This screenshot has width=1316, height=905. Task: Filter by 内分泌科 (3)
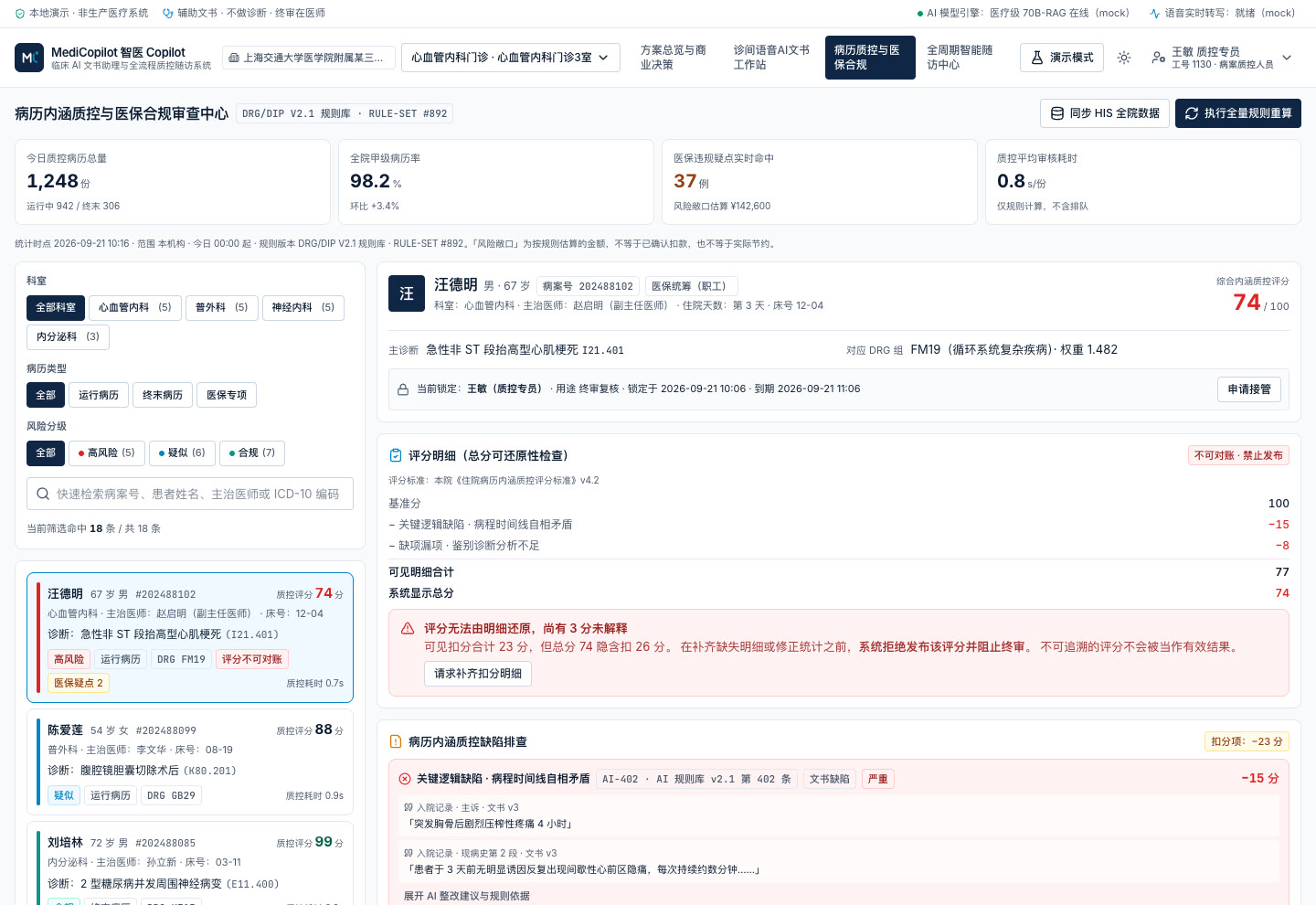[69, 337]
